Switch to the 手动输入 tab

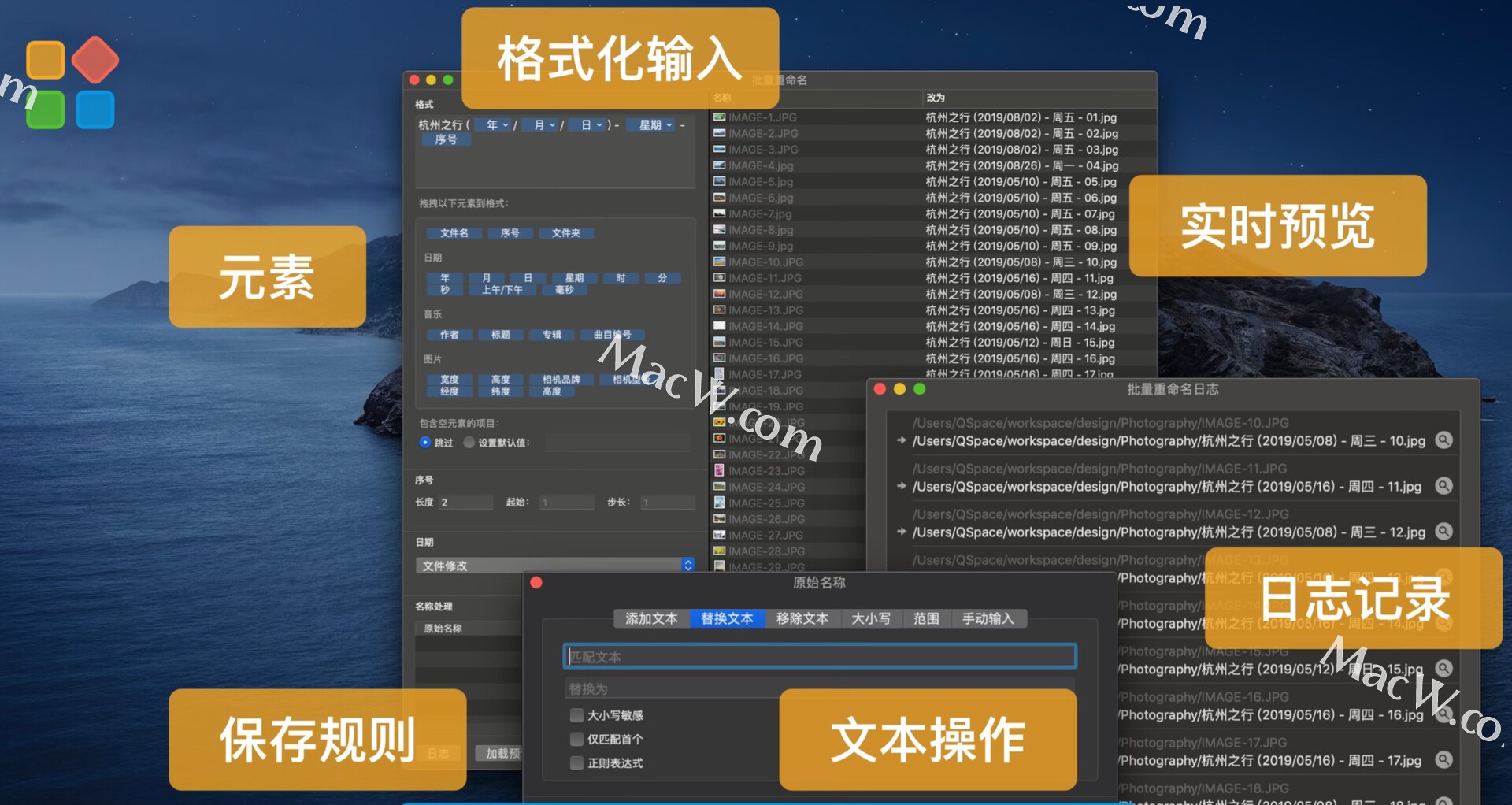pos(988,618)
